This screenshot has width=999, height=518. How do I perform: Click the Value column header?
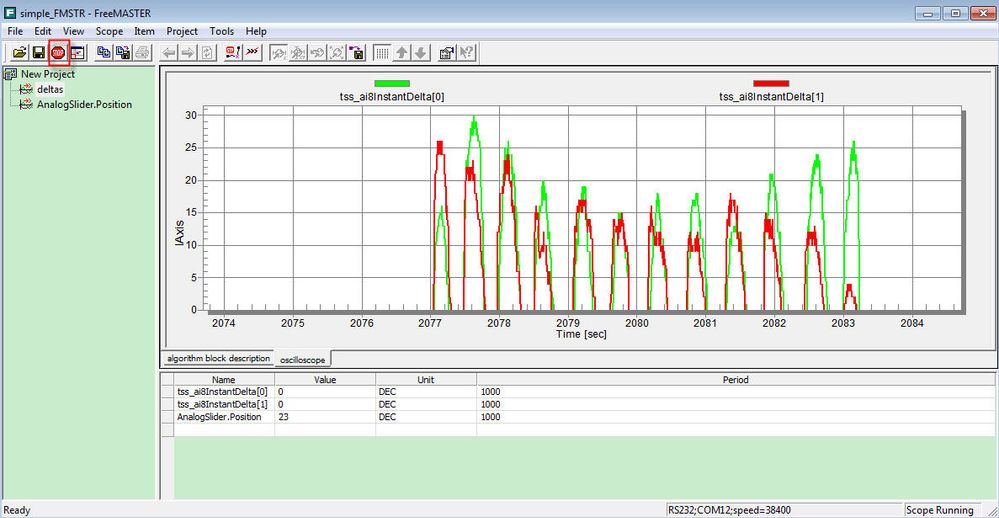coord(325,380)
